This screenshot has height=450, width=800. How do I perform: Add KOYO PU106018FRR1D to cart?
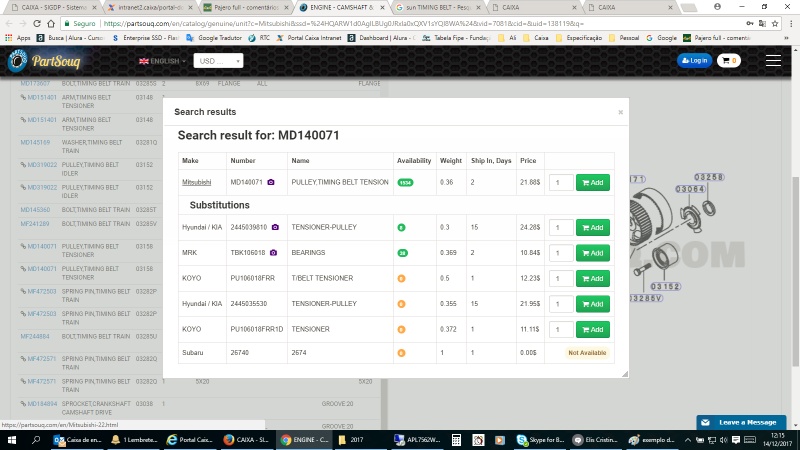coord(593,330)
